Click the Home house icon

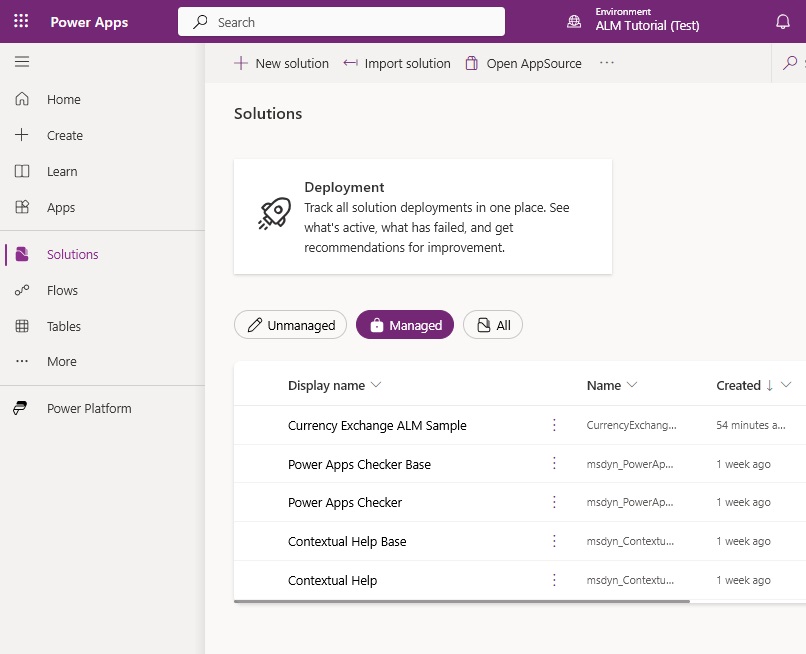click(x=22, y=98)
